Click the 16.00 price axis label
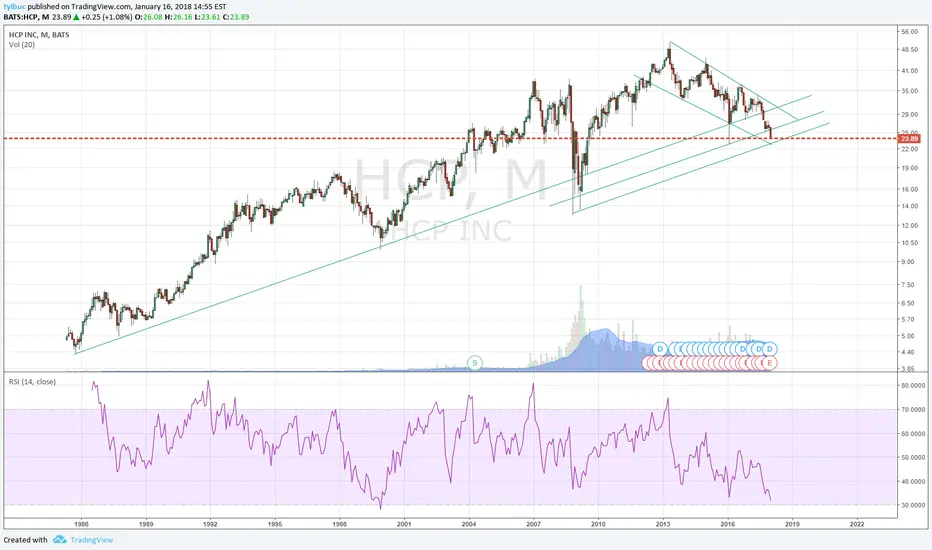The height and width of the screenshot is (550, 932). coord(909,190)
